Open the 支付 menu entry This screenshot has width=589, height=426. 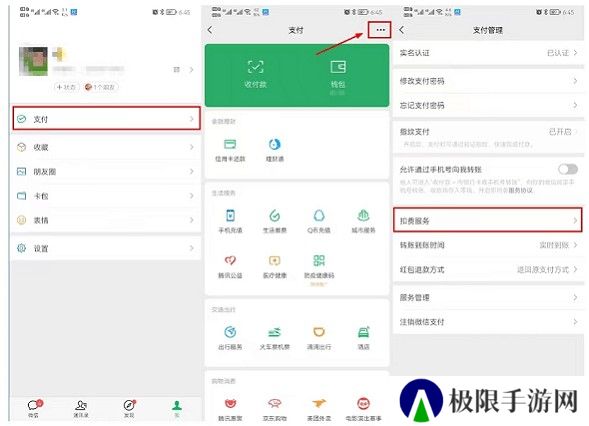click(107, 119)
